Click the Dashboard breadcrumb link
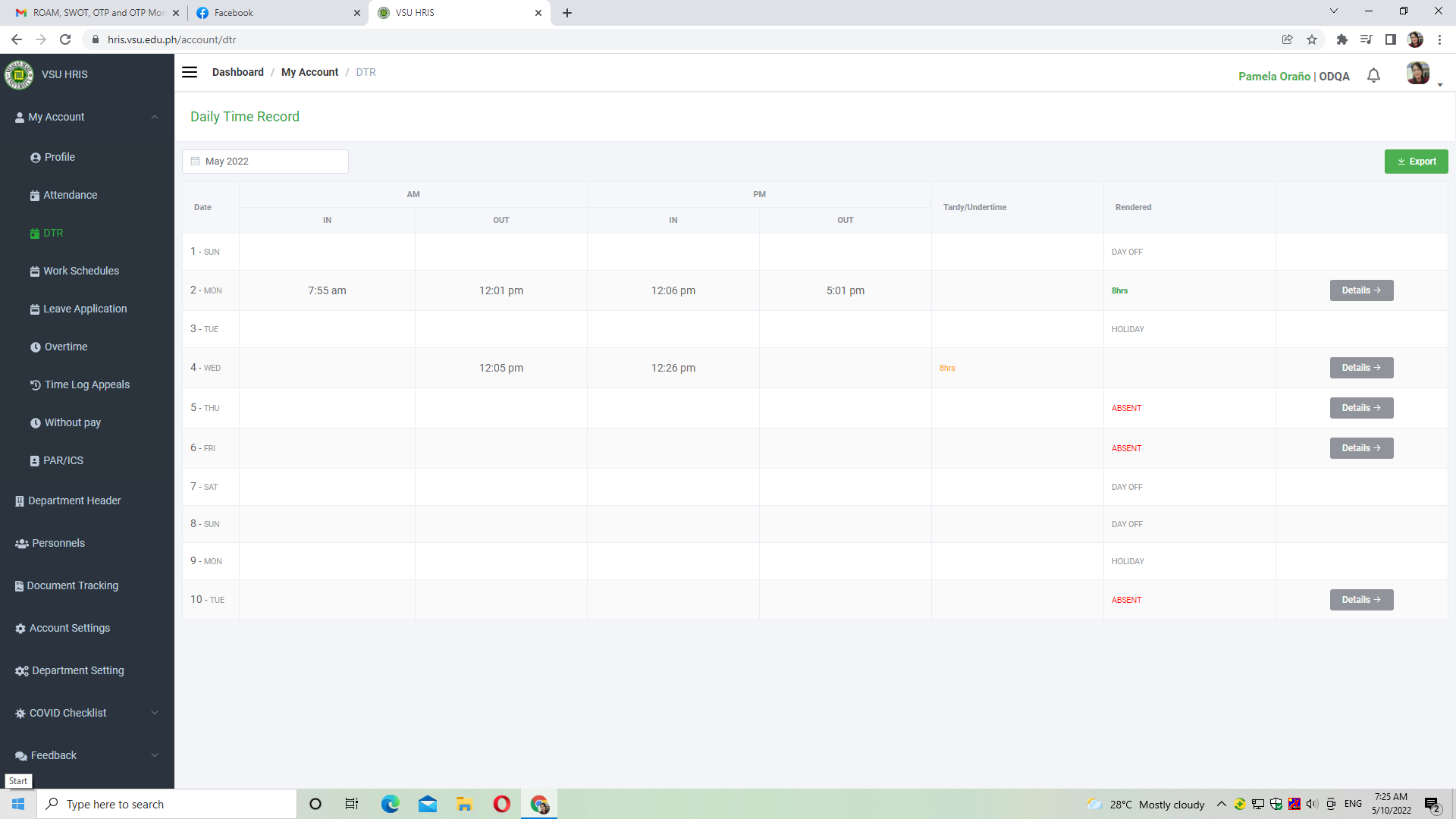 [237, 72]
